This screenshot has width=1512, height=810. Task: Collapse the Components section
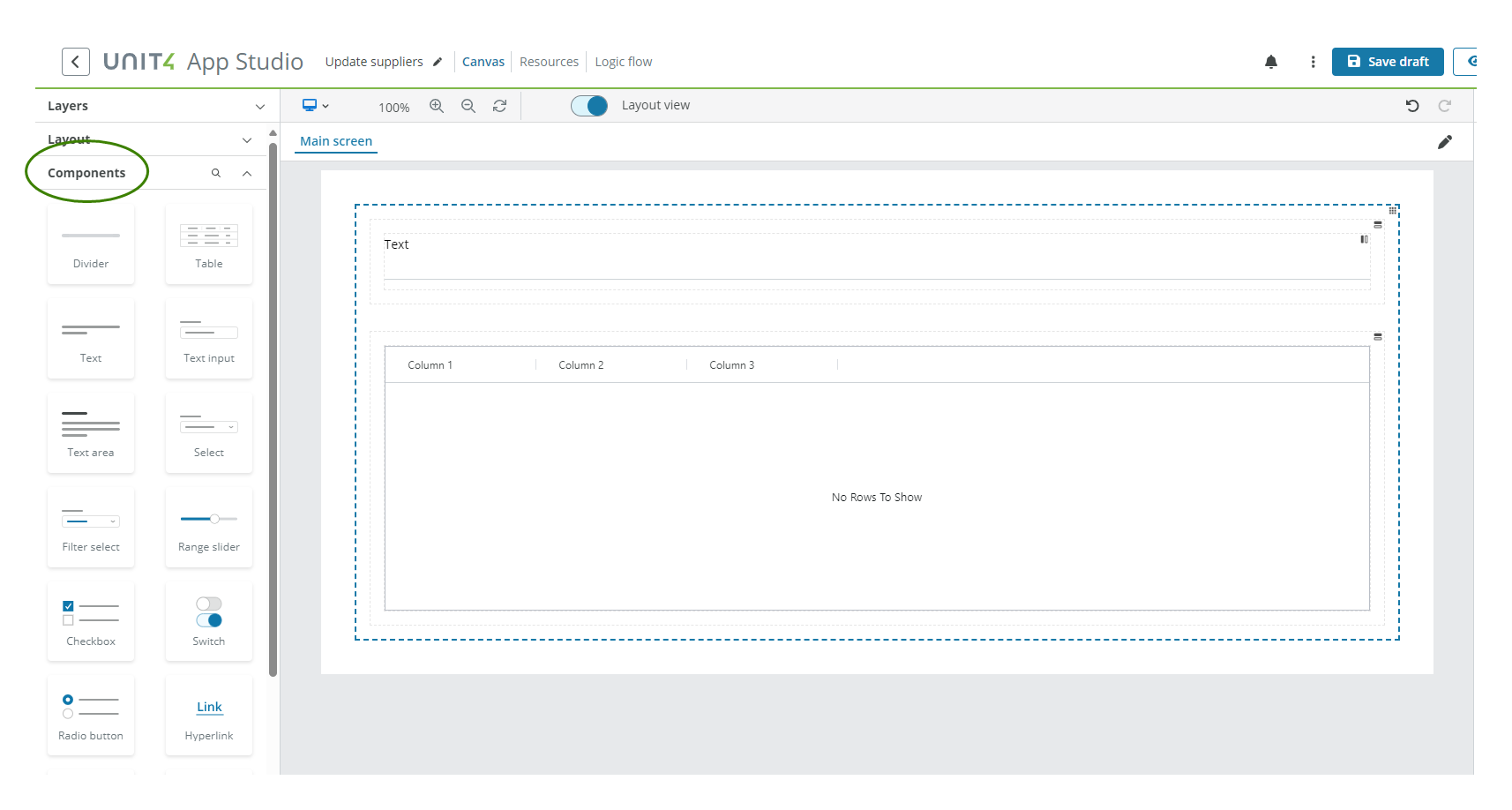coord(247,173)
